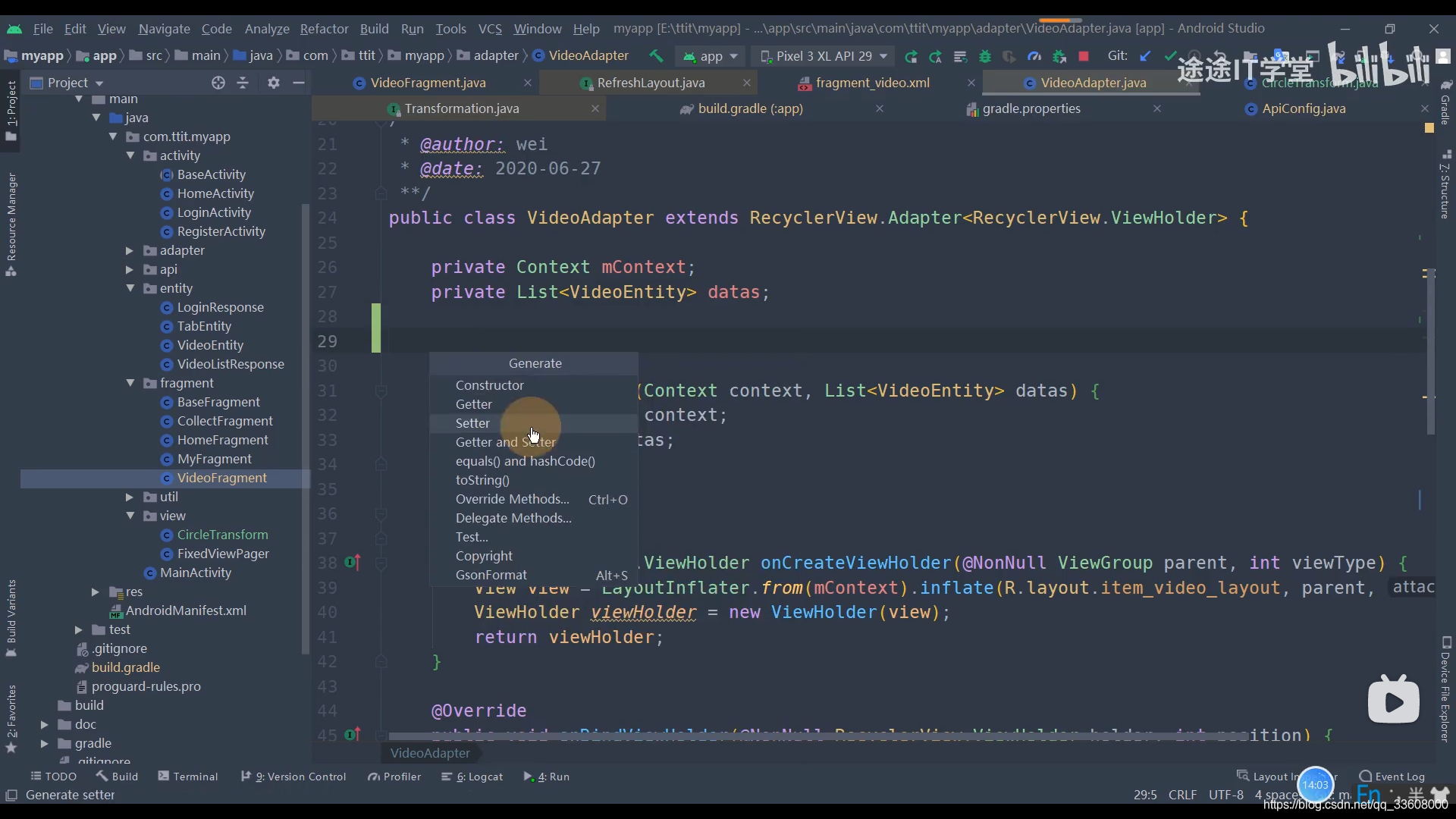Image resolution: width=1456 pixels, height=819 pixels.
Task: Click the Attach Debugger to Process icon
Action: pyautogui.click(x=1059, y=56)
